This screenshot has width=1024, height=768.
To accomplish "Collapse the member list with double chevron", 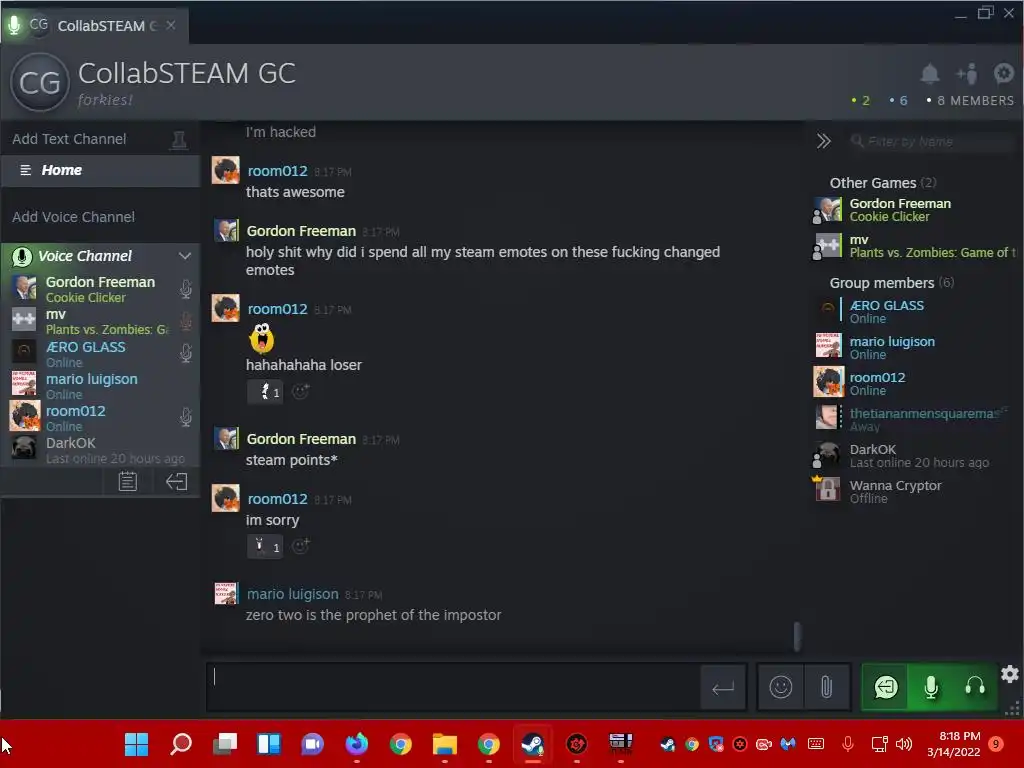I will (824, 141).
